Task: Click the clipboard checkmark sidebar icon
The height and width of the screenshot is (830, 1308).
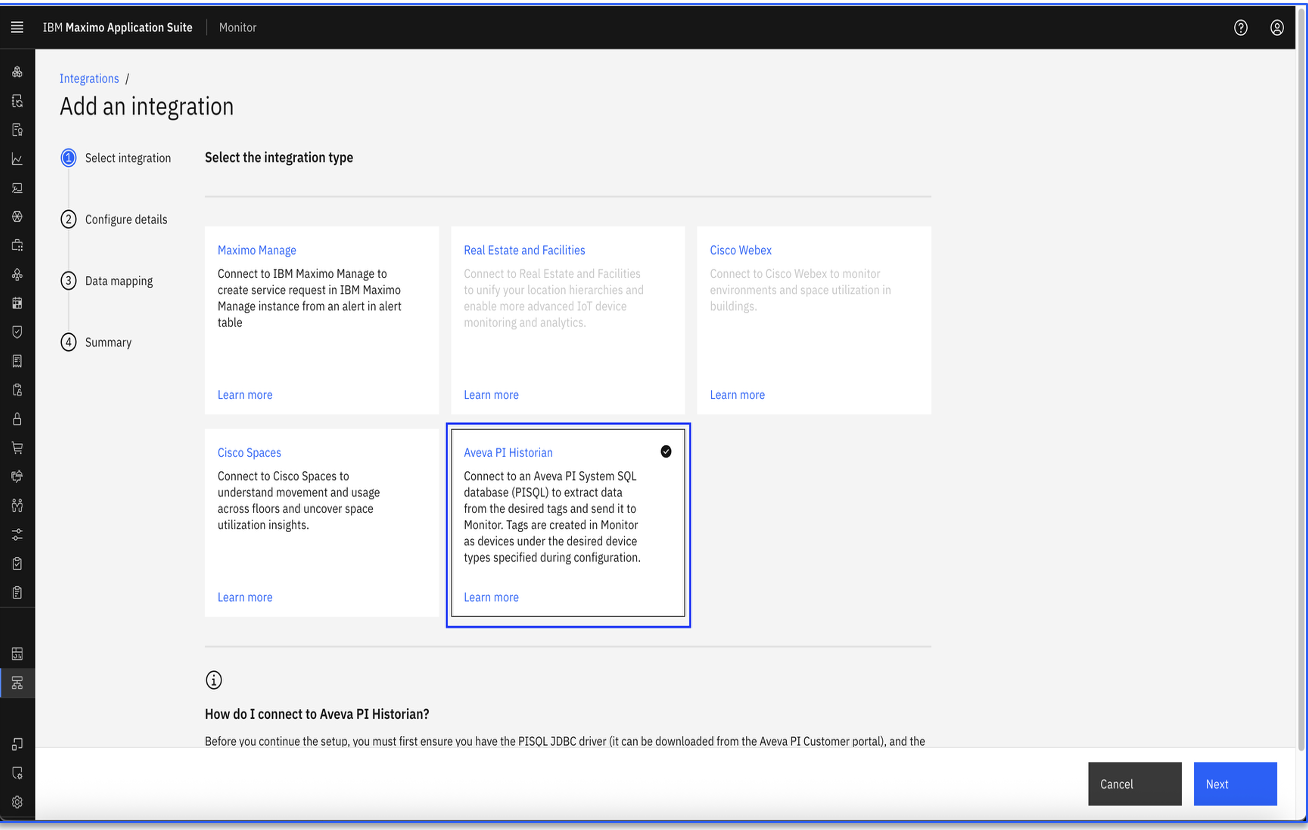Action: (17, 563)
